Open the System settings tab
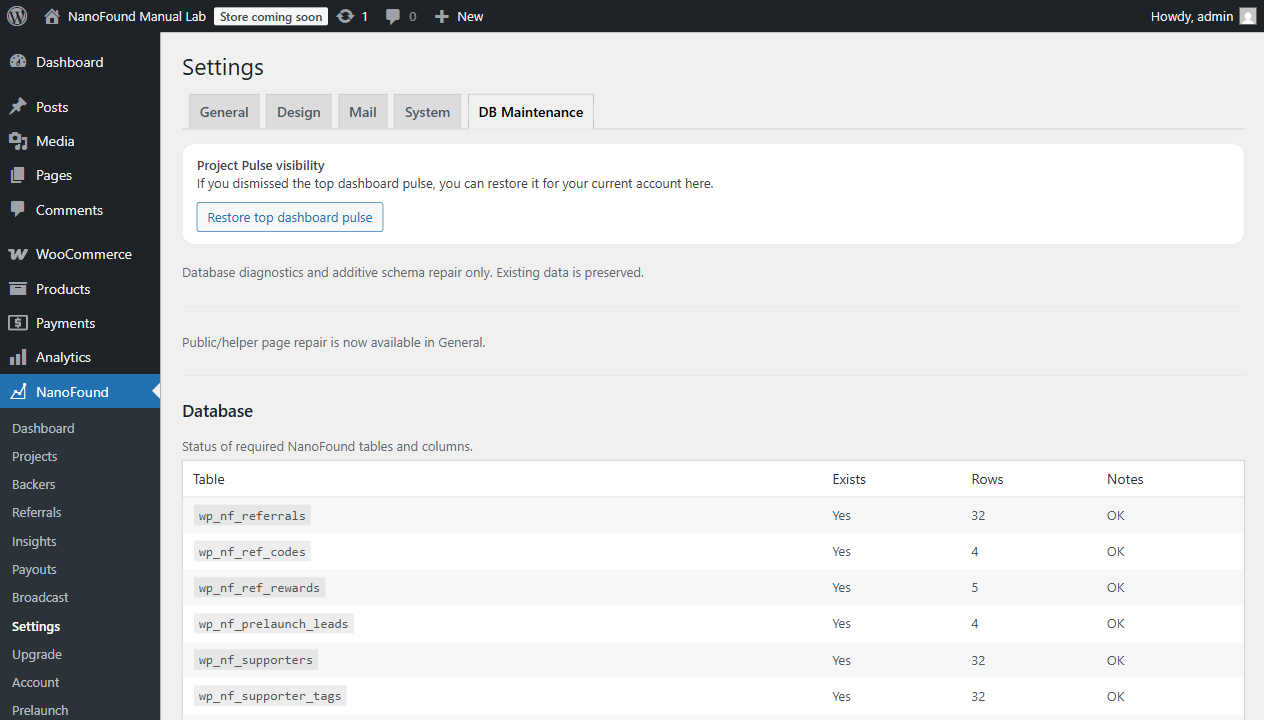The image size is (1264, 720). click(427, 112)
